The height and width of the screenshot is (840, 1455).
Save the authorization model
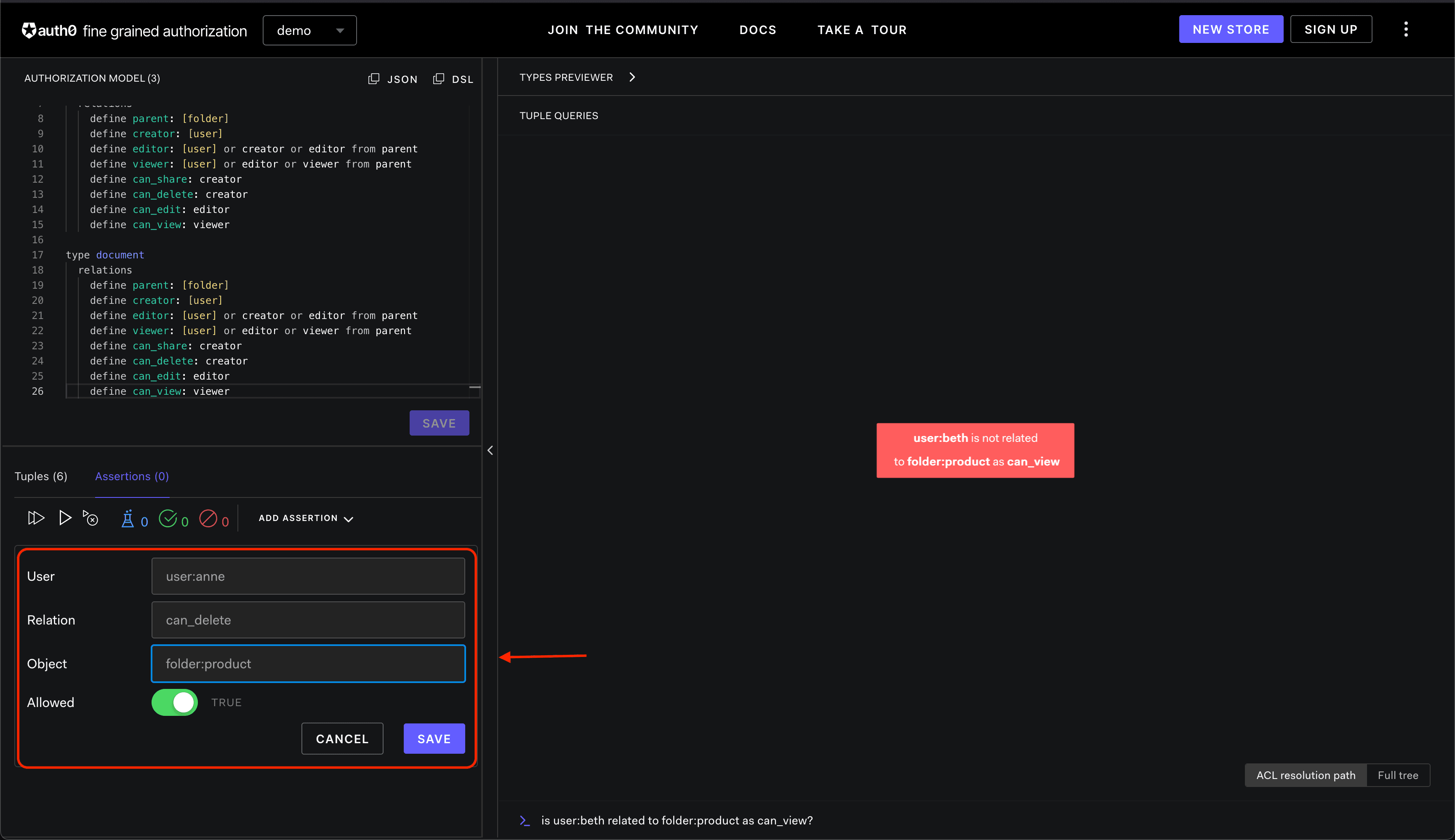[439, 423]
